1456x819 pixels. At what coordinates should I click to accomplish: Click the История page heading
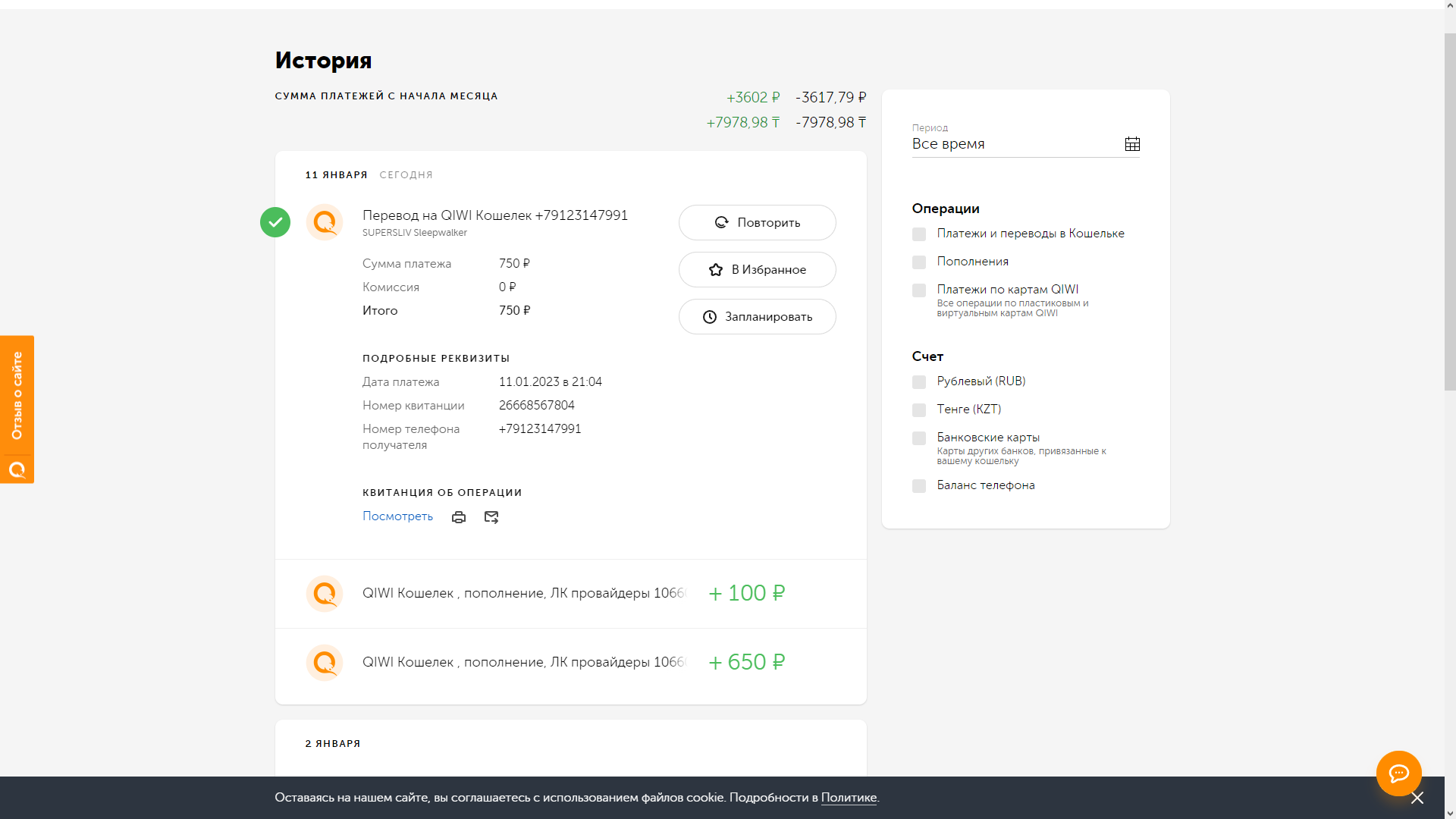(324, 61)
